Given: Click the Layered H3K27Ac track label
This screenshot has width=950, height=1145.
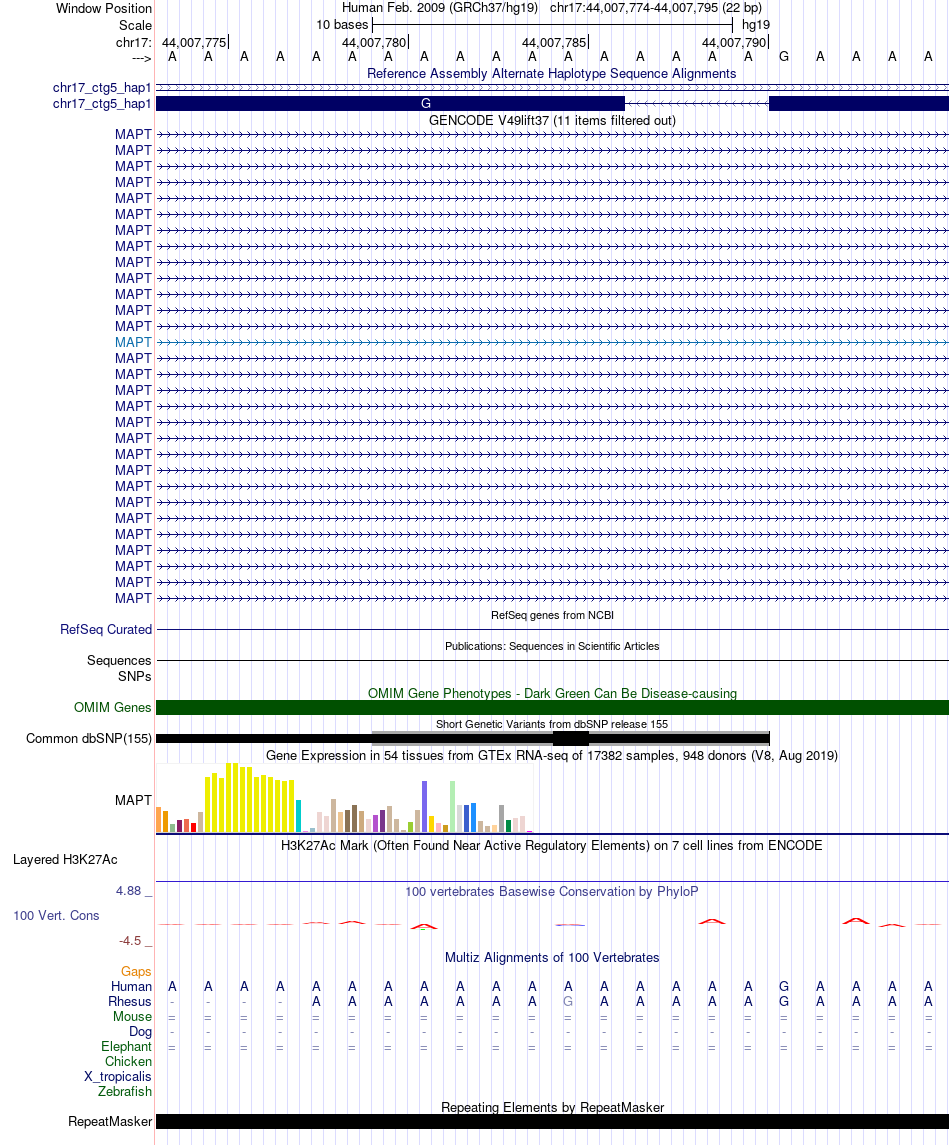Looking at the screenshot, I should (65, 860).
